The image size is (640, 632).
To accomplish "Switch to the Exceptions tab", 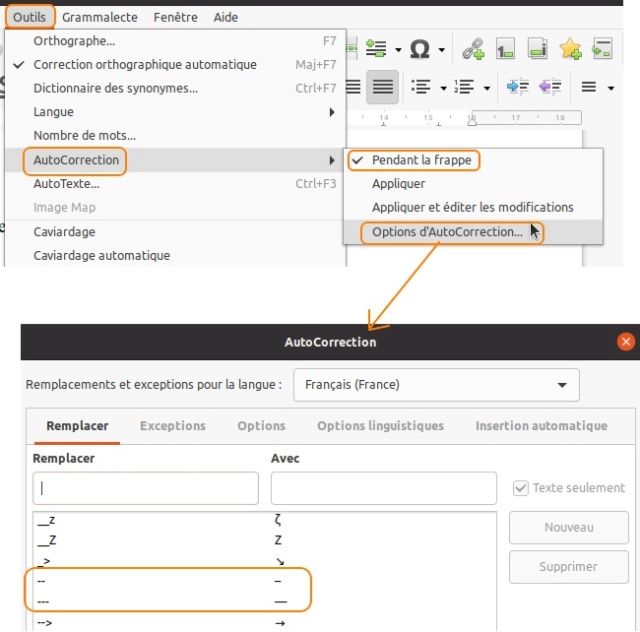I will [173, 426].
